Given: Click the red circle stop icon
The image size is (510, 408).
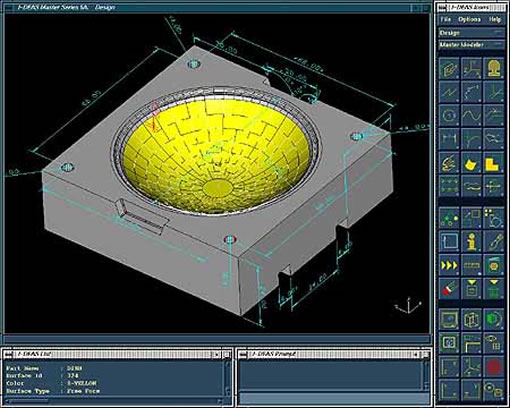Looking at the screenshot, I should click(x=494, y=367).
